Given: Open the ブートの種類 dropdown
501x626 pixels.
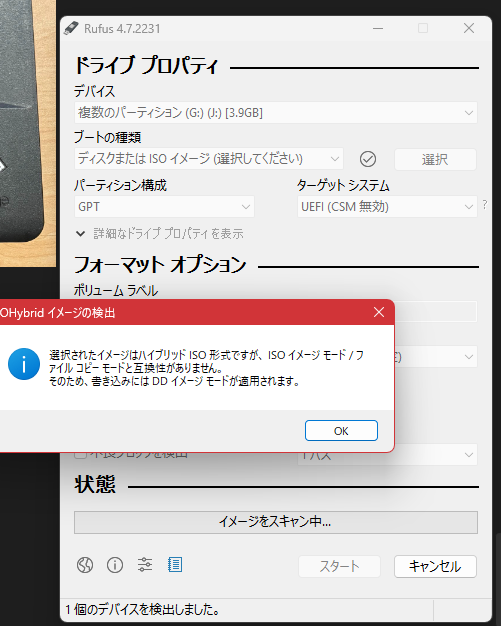Looking at the screenshot, I should 209,159.
